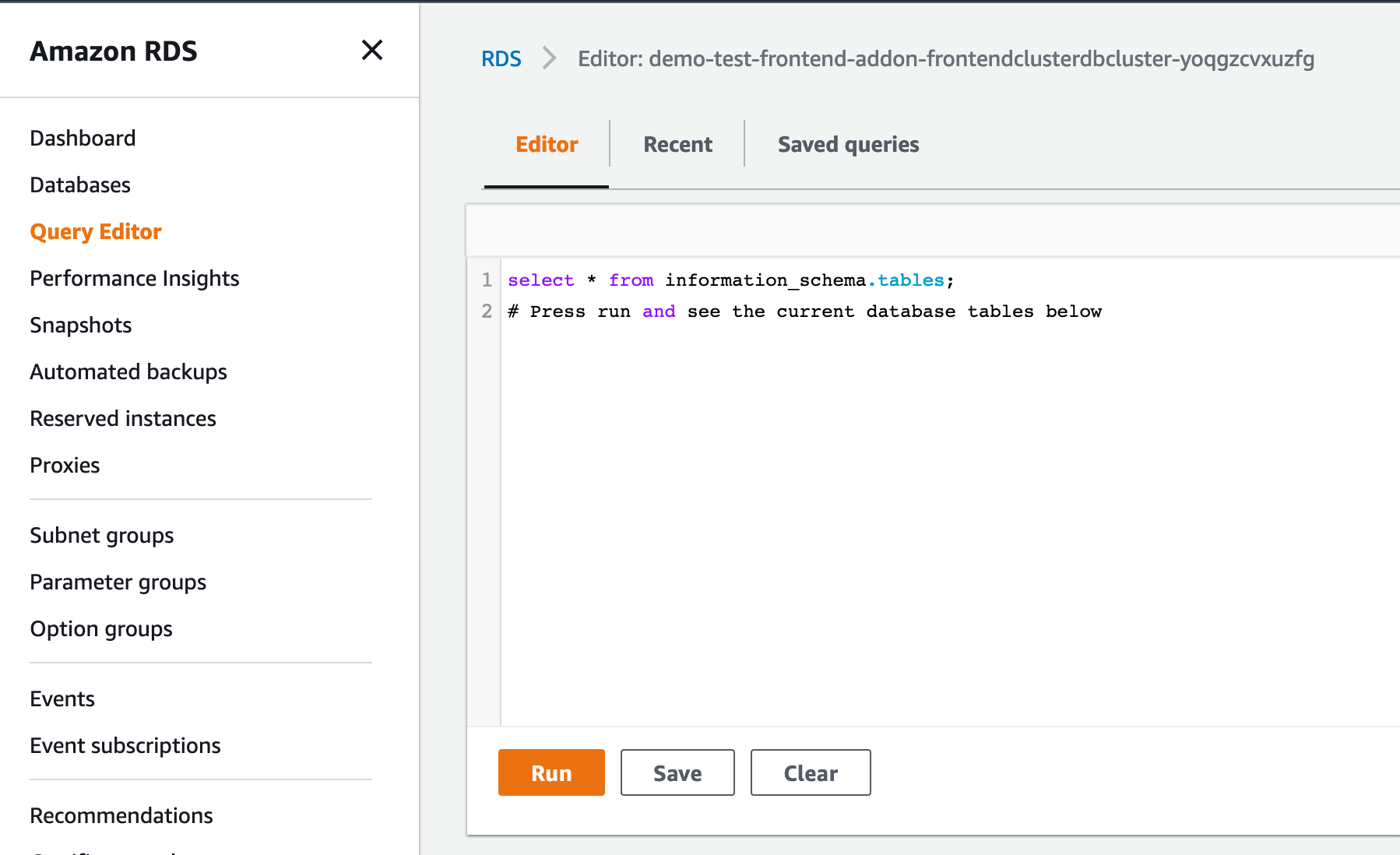Click the Amazon RDS sidebar title

[x=114, y=51]
